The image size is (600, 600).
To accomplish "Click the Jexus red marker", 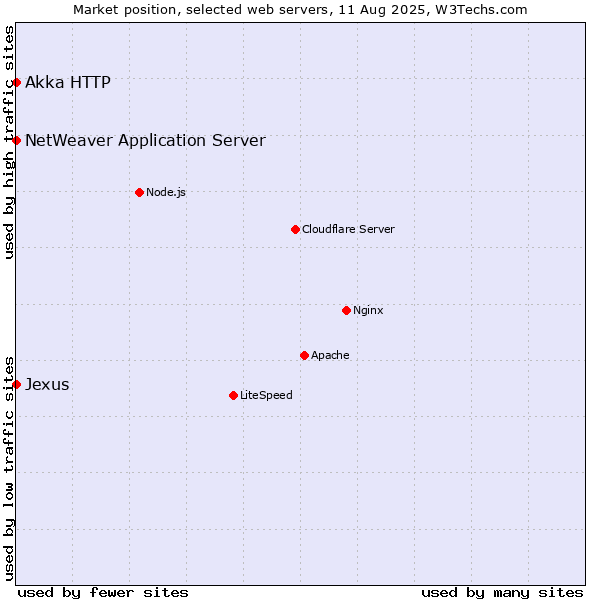I will pos(16,385).
